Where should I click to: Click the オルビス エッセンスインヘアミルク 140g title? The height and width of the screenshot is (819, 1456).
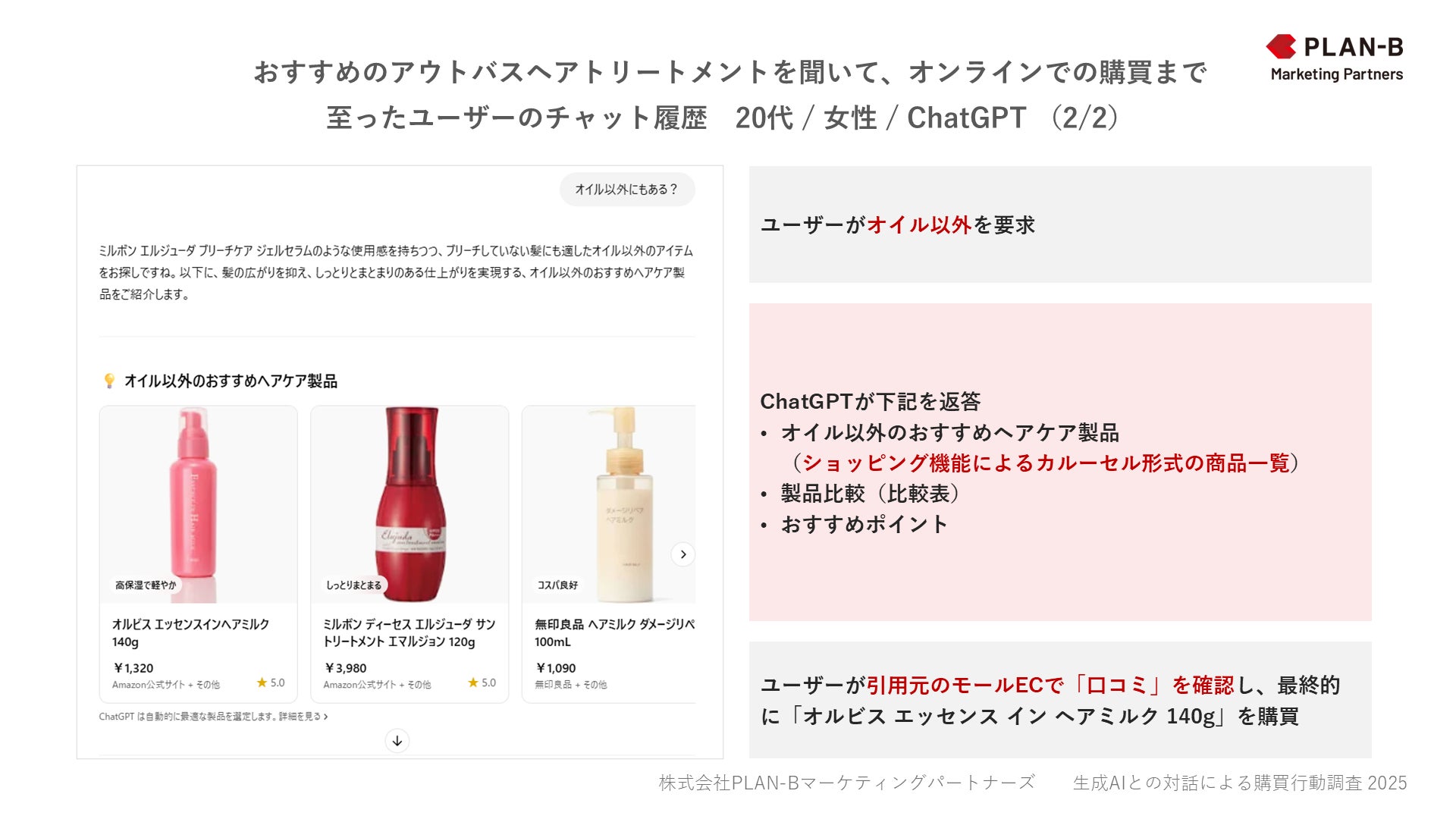pyautogui.click(x=191, y=632)
